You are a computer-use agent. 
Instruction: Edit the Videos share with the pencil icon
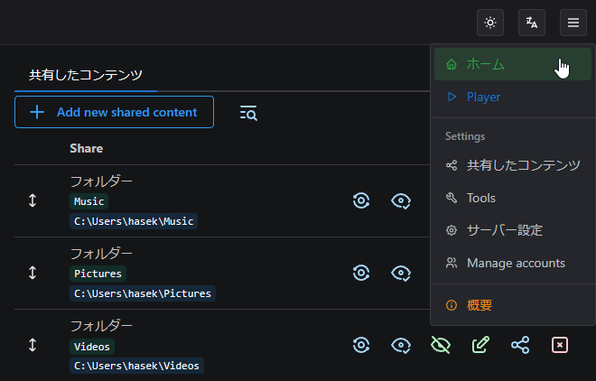(x=480, y=345)
